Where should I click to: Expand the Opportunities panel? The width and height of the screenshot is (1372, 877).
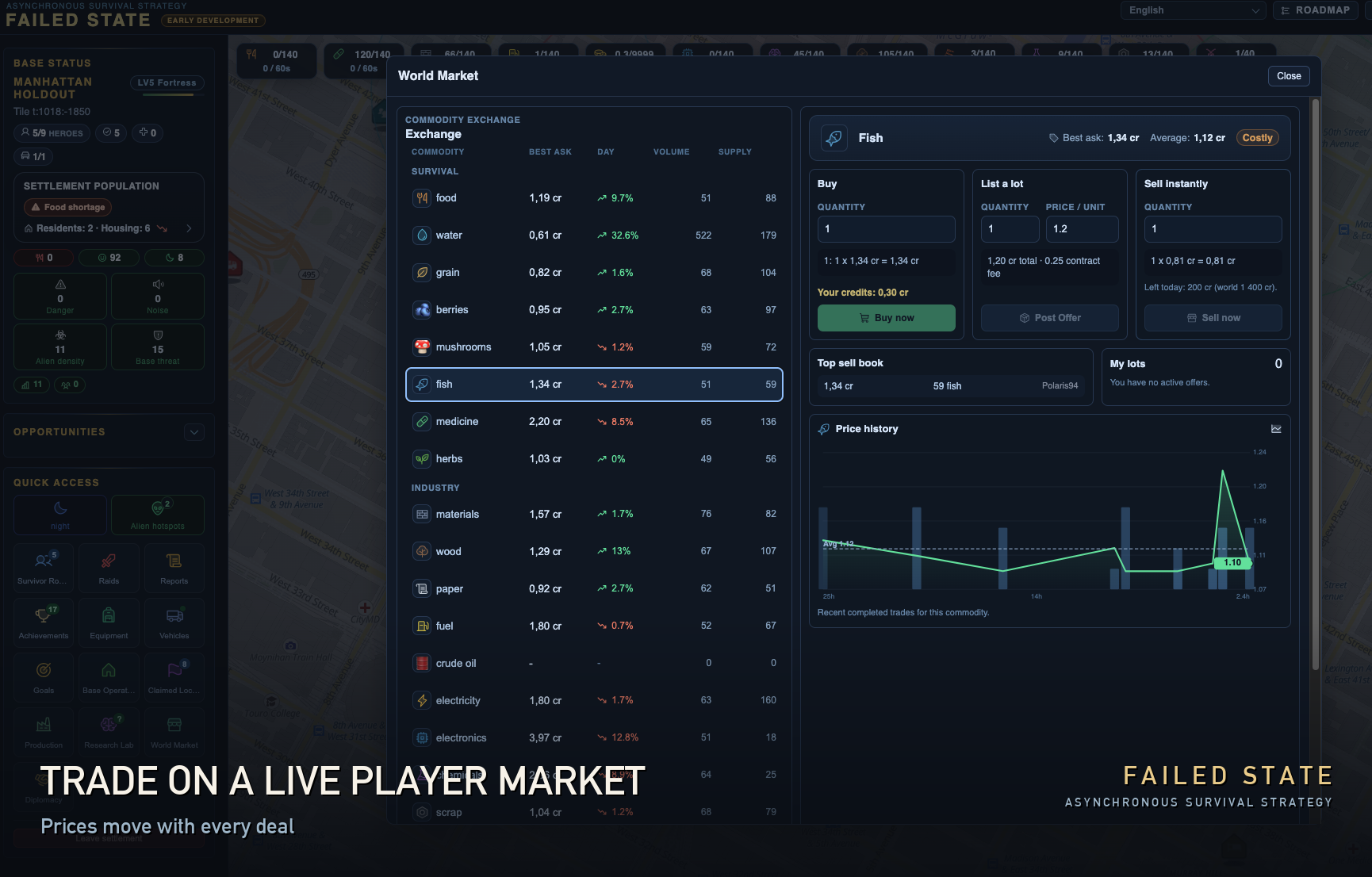point(194,432)
